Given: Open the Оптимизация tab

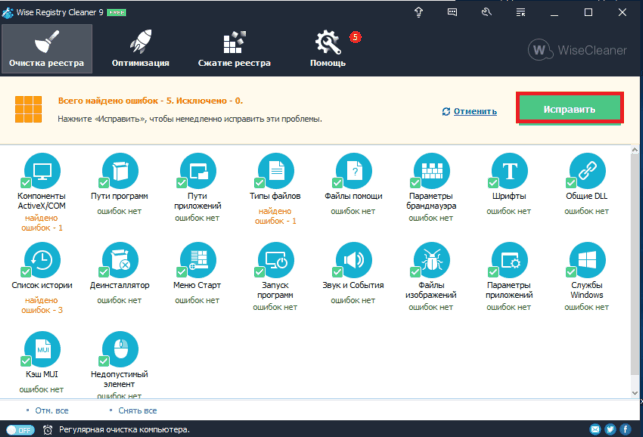Looking at the screenshot, I should (x=140, y=49).
